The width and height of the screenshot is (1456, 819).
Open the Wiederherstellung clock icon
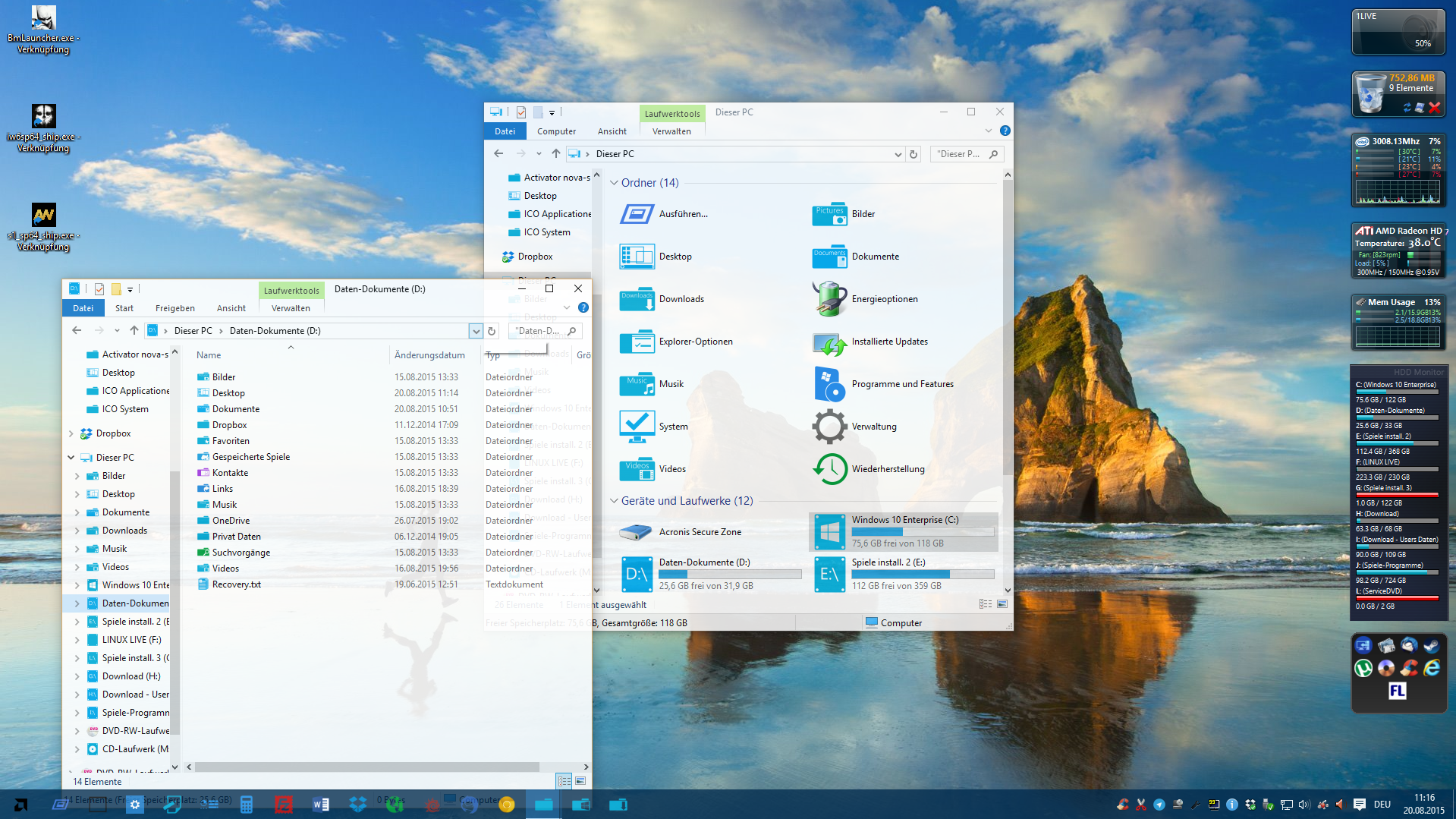point(829,469)
